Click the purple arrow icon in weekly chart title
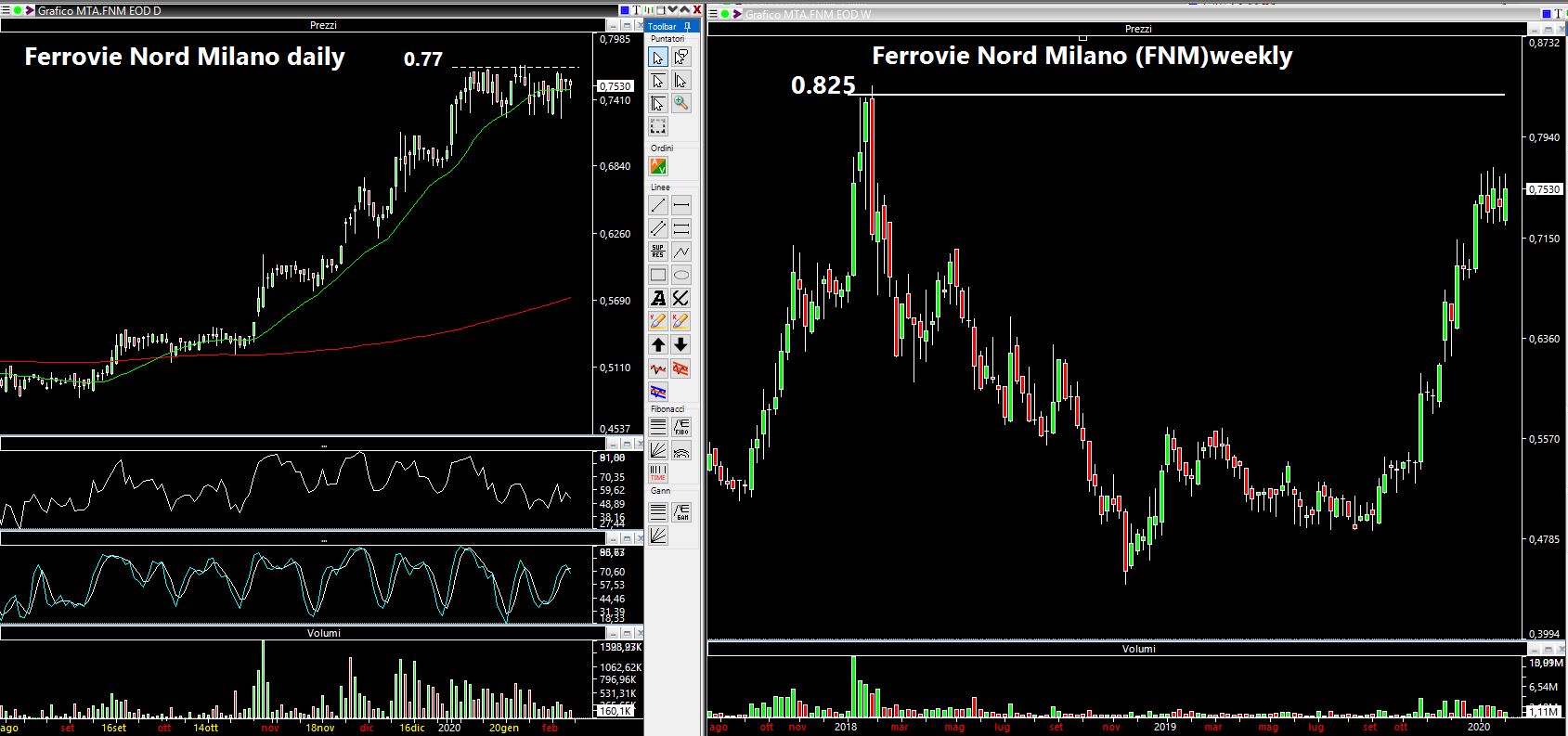 (x=737, y=13)
